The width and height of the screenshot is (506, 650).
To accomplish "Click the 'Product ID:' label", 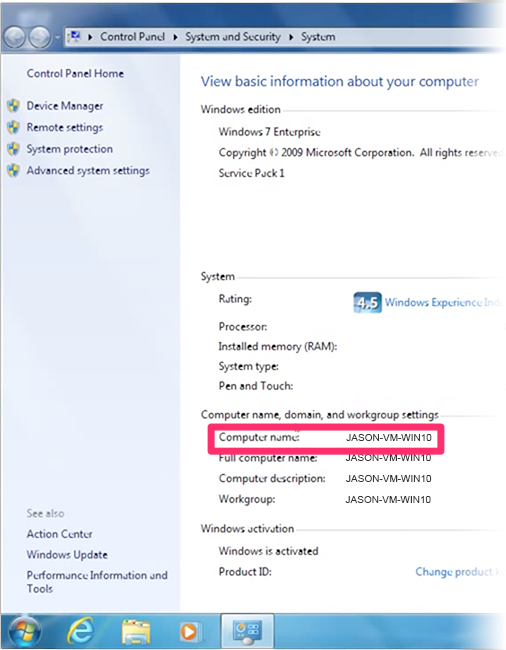I will 245,572.
